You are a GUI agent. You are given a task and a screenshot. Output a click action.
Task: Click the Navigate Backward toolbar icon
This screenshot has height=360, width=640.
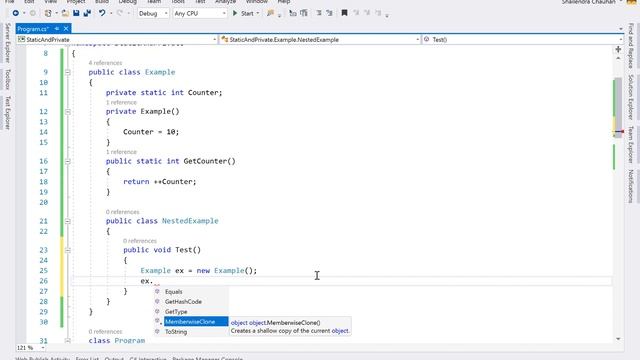[16, 13]
